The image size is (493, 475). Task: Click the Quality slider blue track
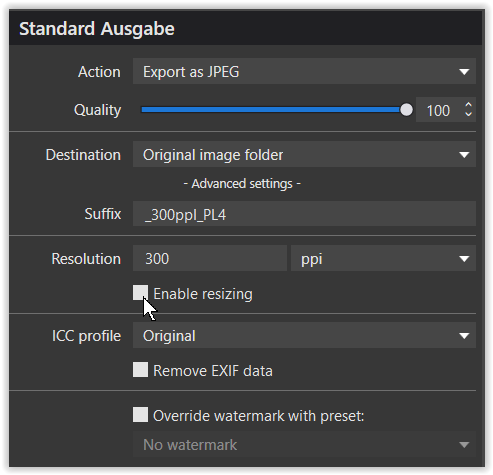click(271, 110)
